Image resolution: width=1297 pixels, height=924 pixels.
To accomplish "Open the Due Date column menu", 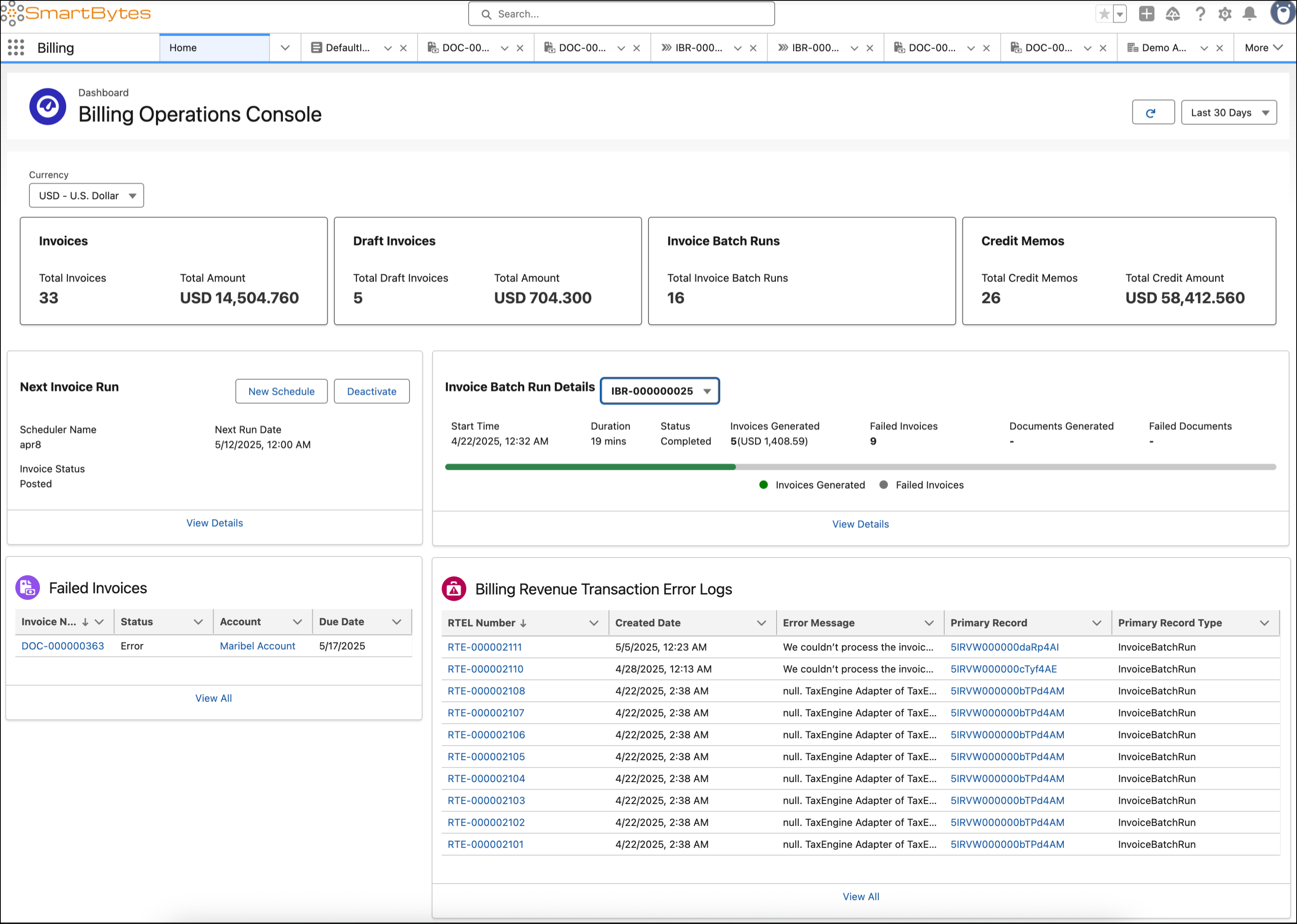I will pyautogui.click(x=397, y=622).
